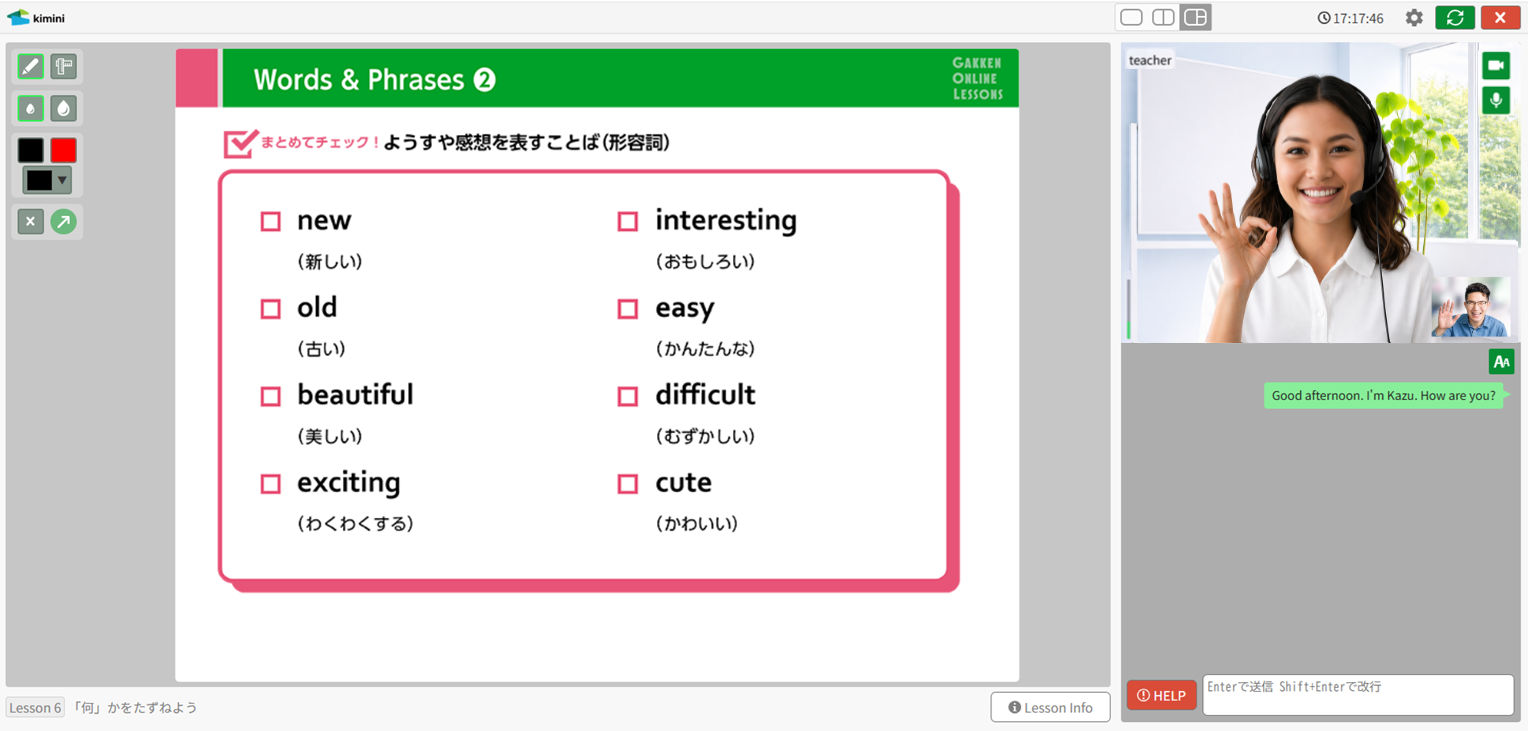This screenshot has width=1528, height=731.
Task: Choose the thin stroke droplet
Action: 31,108
